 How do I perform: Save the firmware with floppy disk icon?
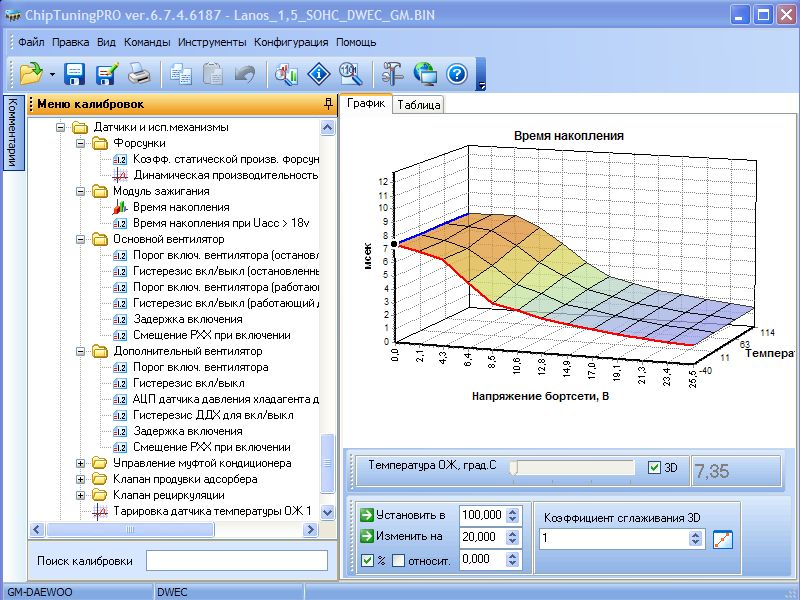[x=74, y=73]
